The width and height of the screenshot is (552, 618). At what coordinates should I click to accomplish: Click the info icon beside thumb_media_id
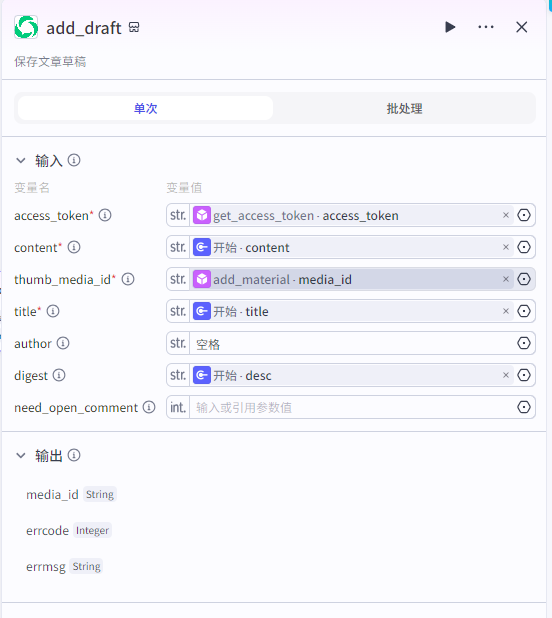(x=128, y=279)
